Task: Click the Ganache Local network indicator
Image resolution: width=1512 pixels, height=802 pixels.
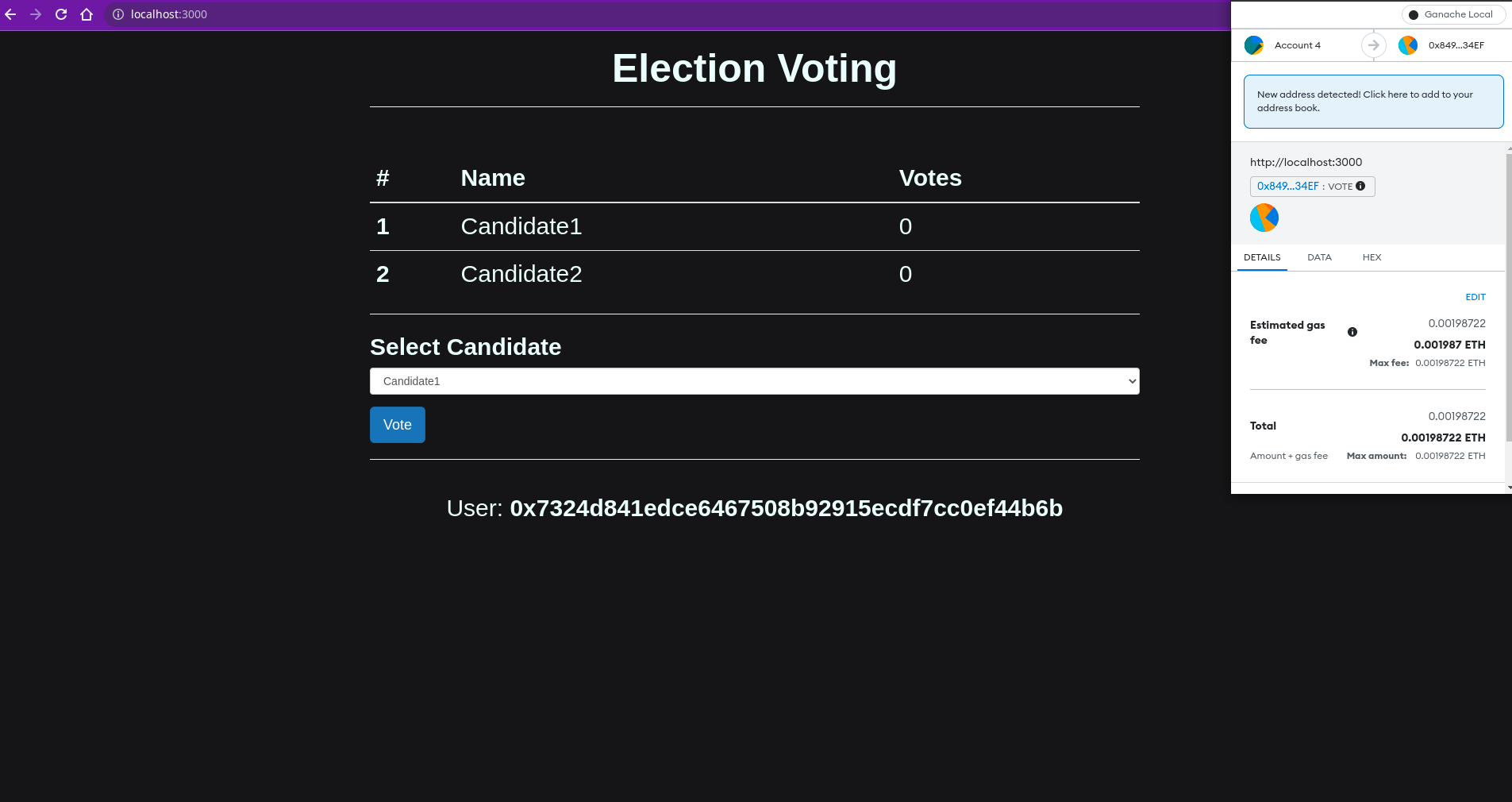Action: click(1453, 14)
